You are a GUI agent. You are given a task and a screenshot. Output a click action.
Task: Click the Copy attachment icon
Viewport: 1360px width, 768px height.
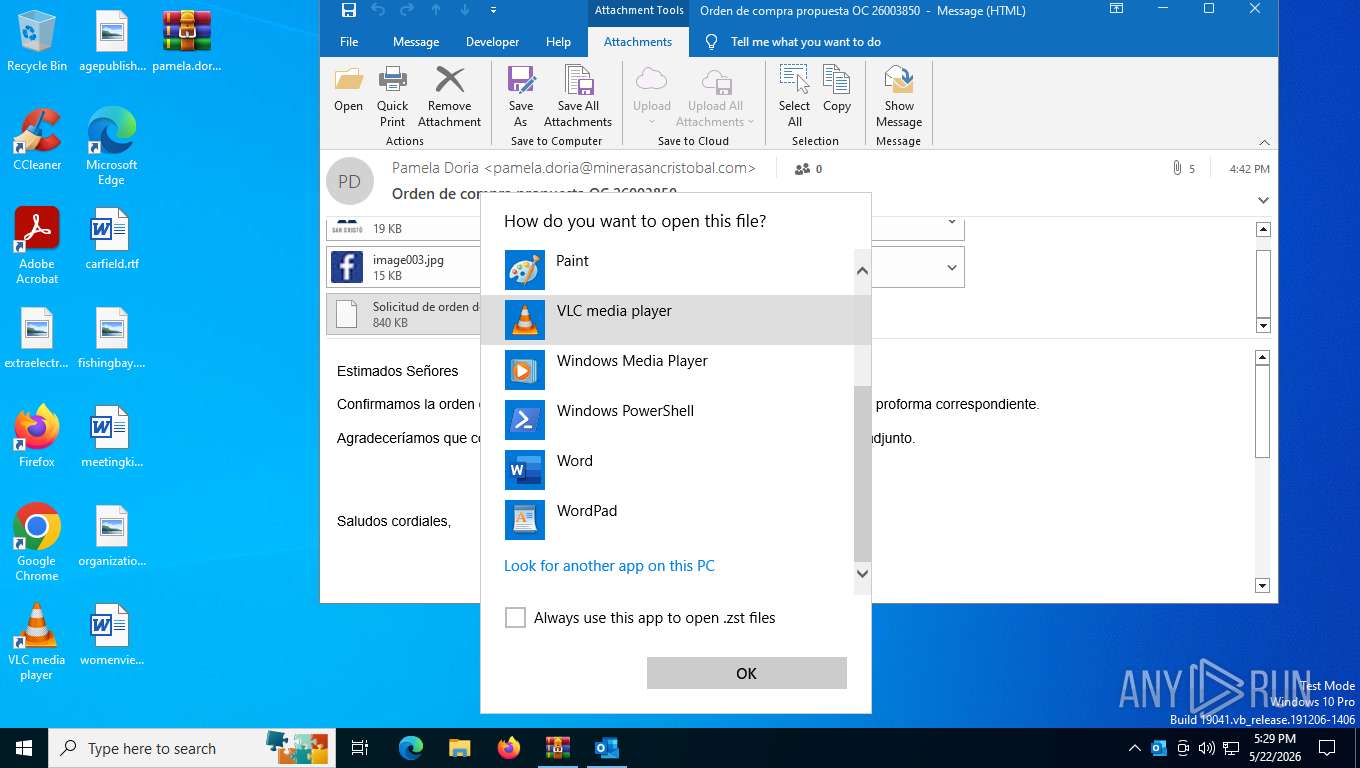[837, 80]
